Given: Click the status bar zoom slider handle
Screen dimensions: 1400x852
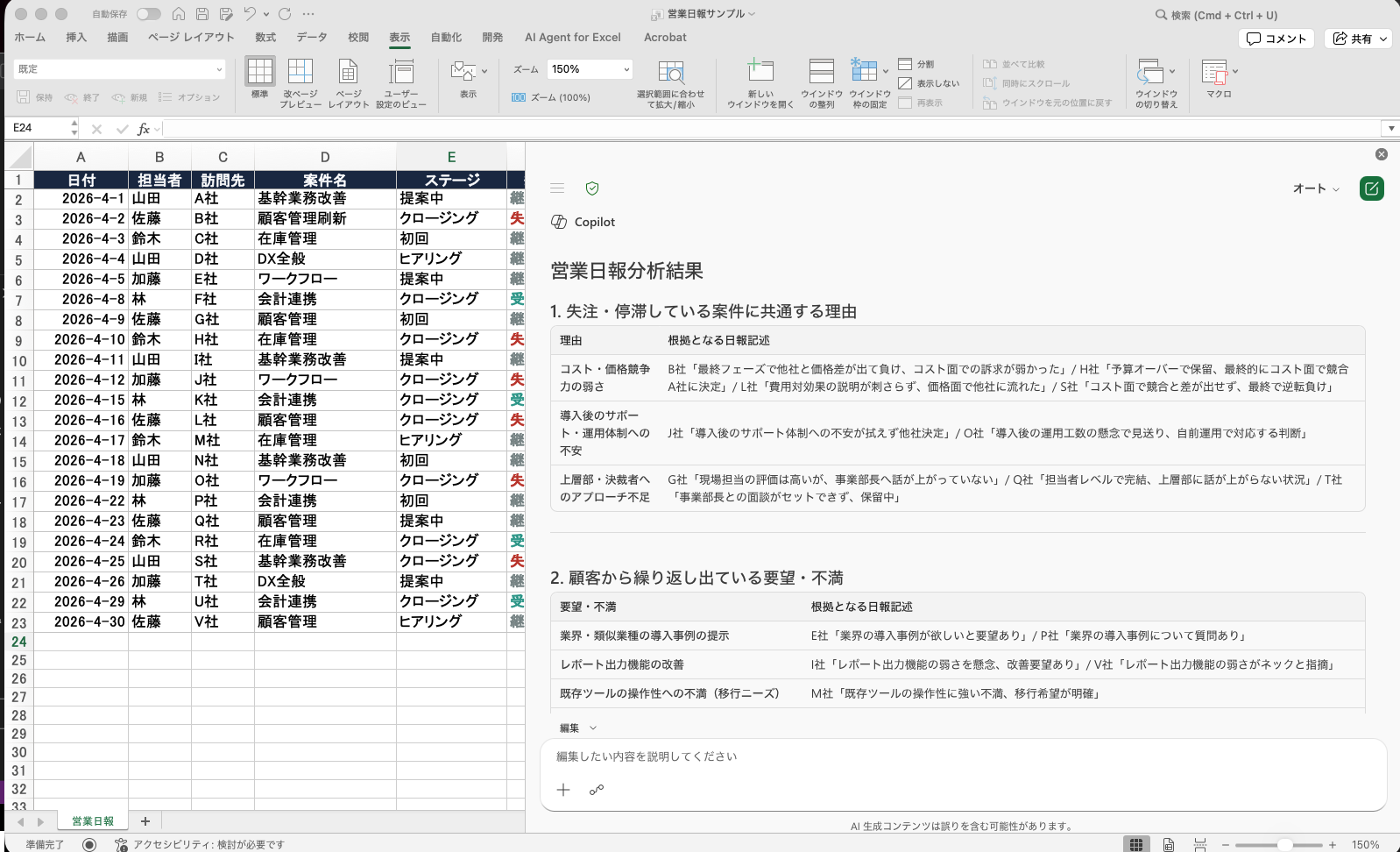Looking at the screenshot, I should coord(1284,845).
